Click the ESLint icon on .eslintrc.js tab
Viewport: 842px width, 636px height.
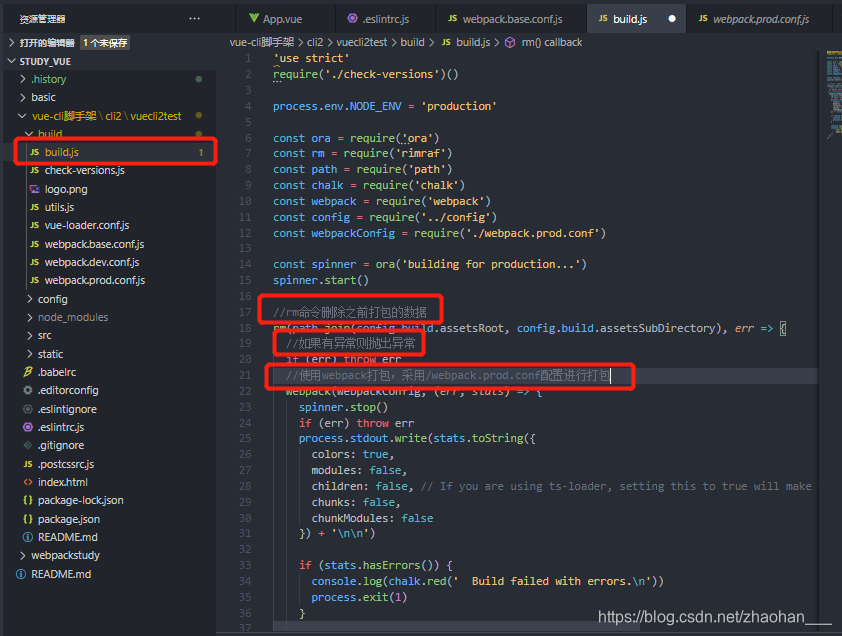pos(352,18)
